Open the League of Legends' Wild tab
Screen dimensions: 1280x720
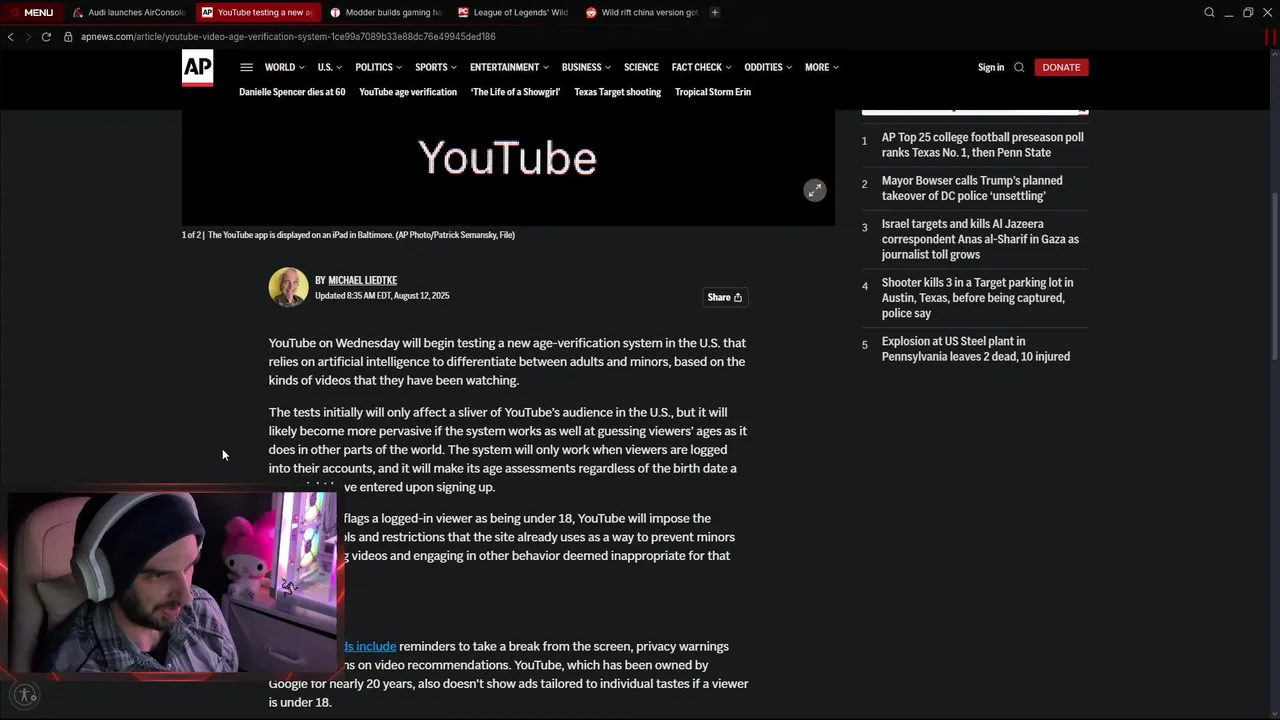514,12
